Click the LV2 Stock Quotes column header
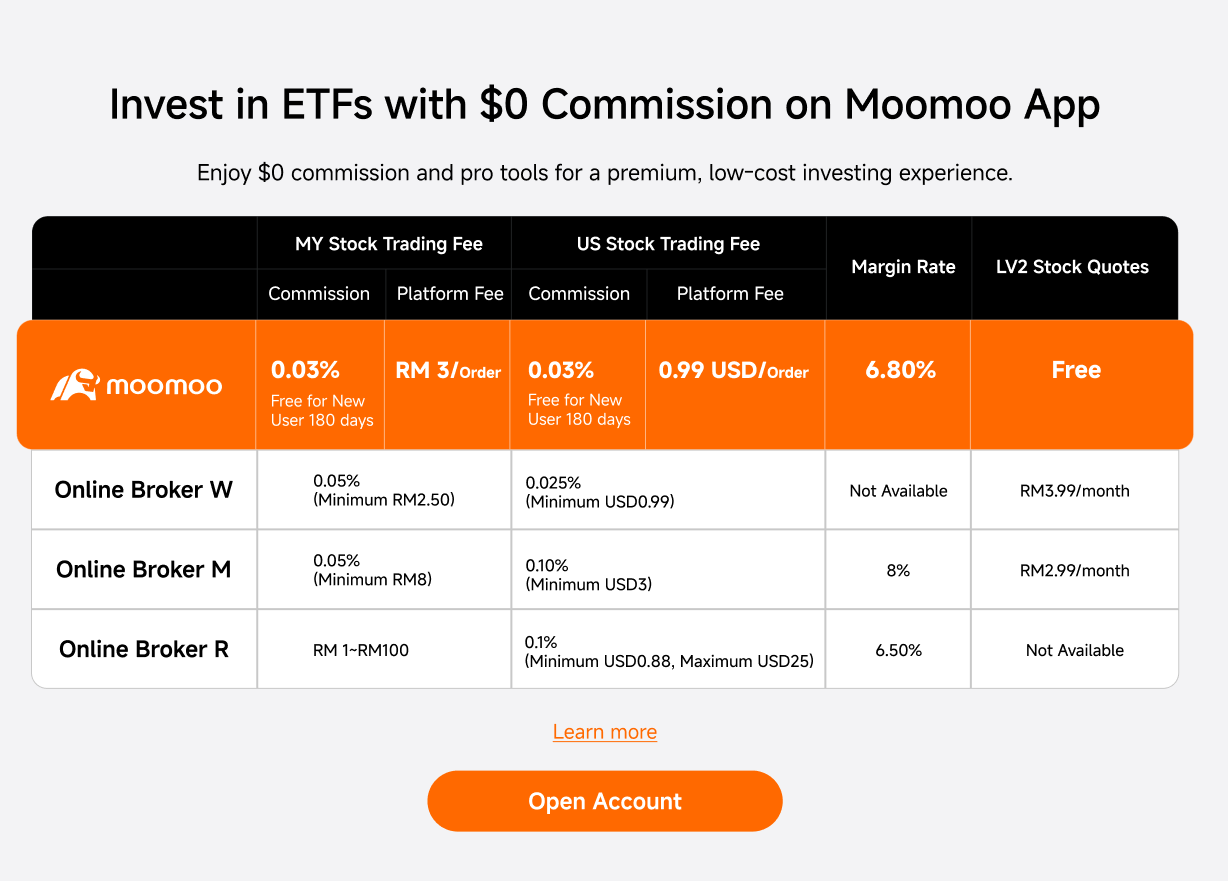The image size is (1228, 881). (1072, 267)
